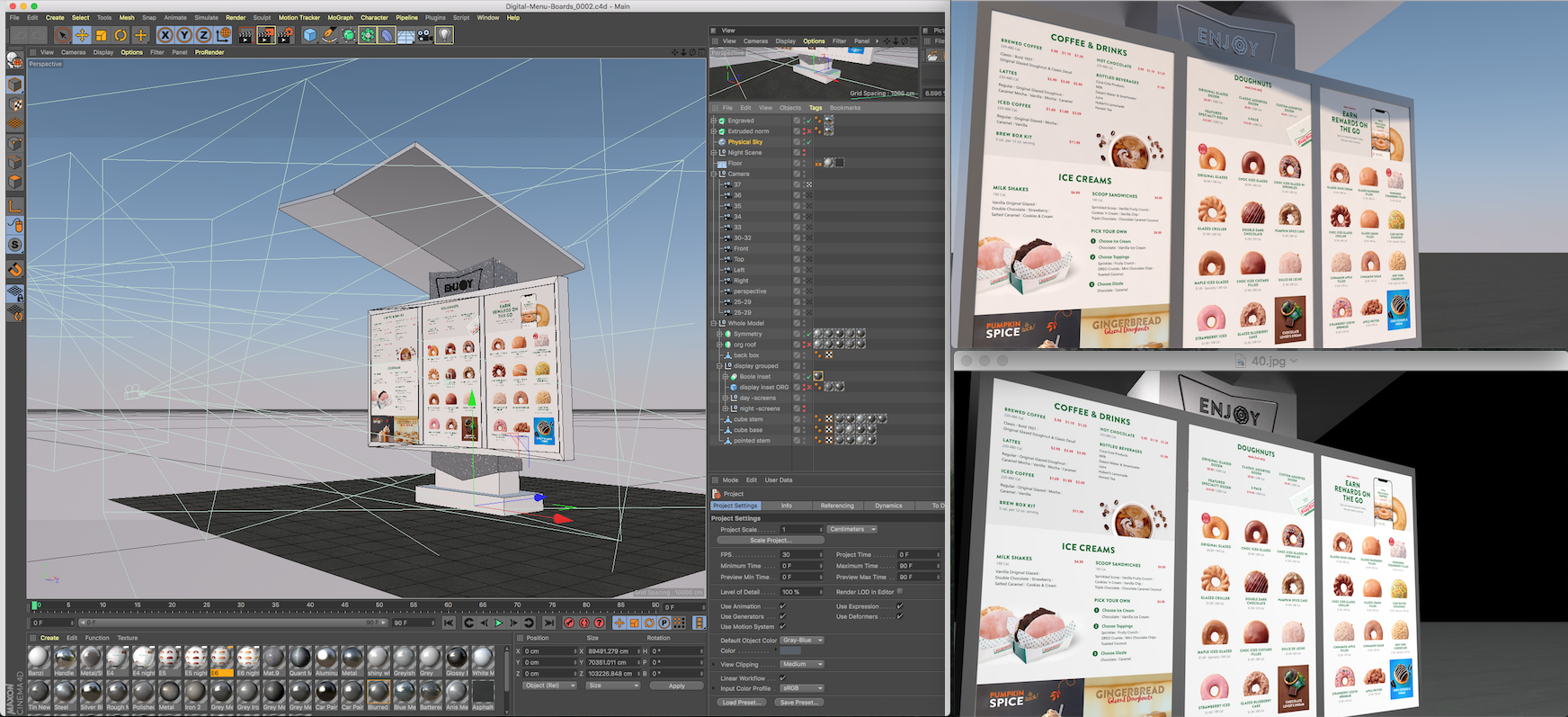Select the E6 material thumbnail

tap(220, 660)
